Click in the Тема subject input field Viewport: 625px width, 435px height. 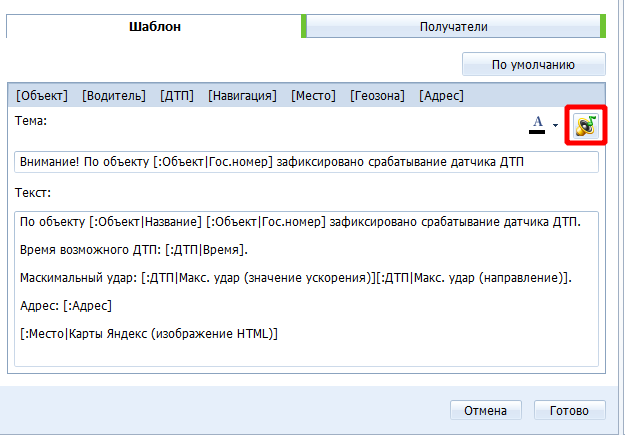(306, 162)
